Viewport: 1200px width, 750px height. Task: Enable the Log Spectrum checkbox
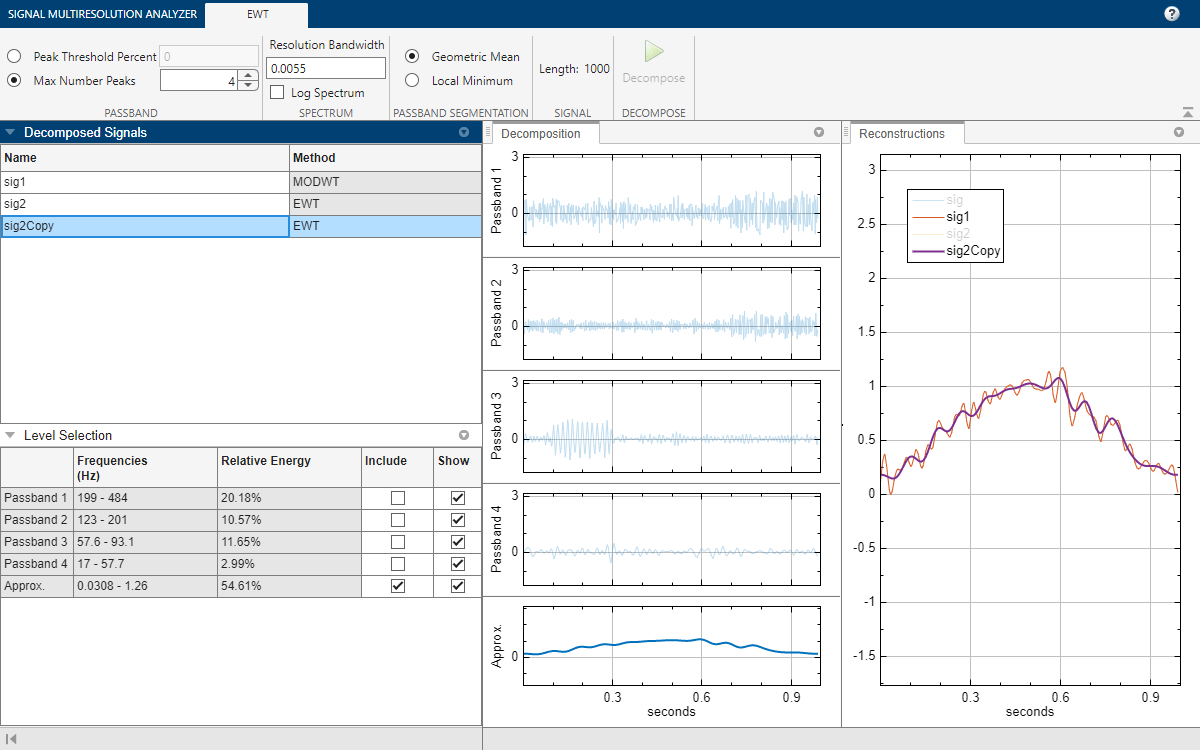pos(277,93)
